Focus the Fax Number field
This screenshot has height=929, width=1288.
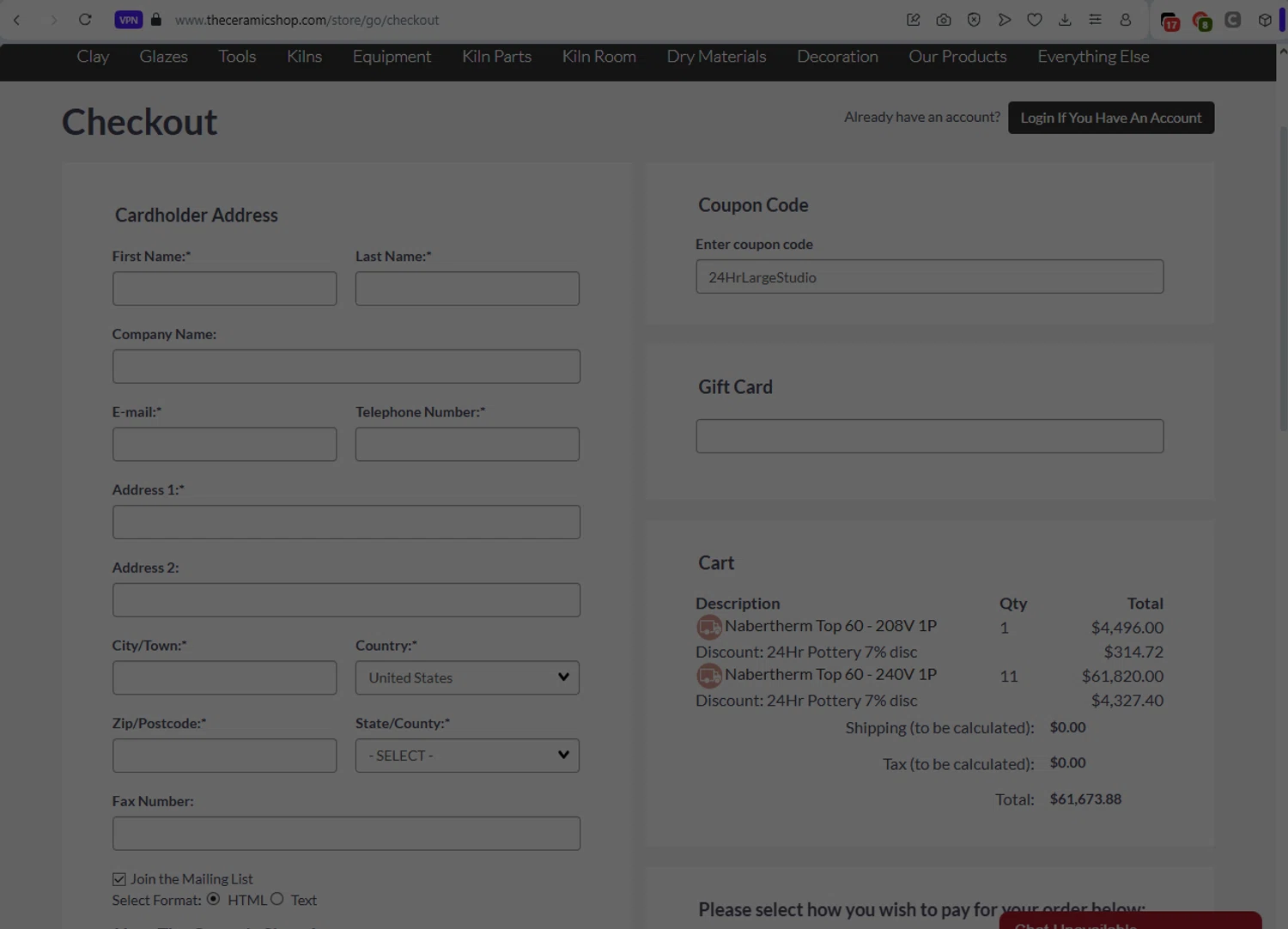click(x=346, y=834)
